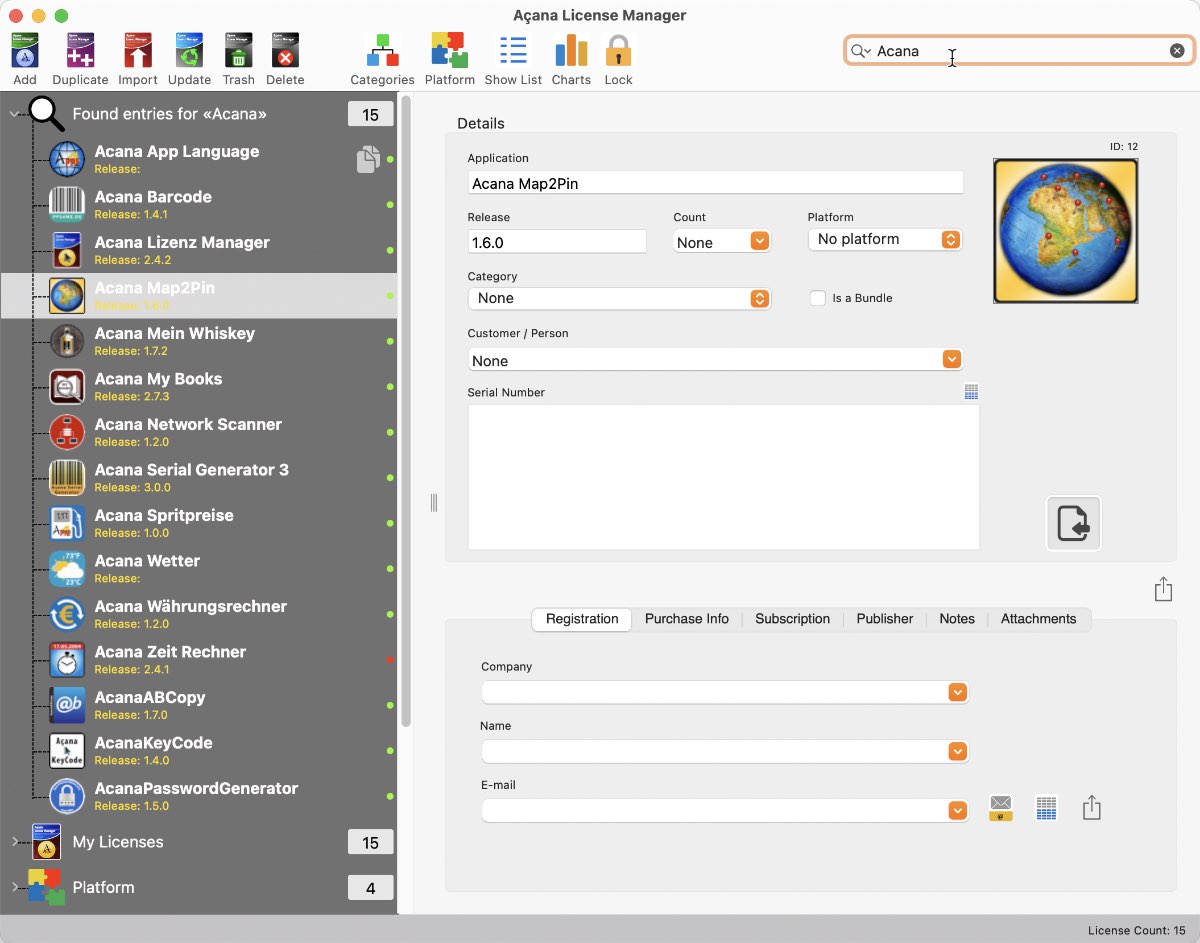Switch to the Attachments tab
Image resolution: width=1200 pixels, height=943 pixels.
click(x=1039, y=619)
